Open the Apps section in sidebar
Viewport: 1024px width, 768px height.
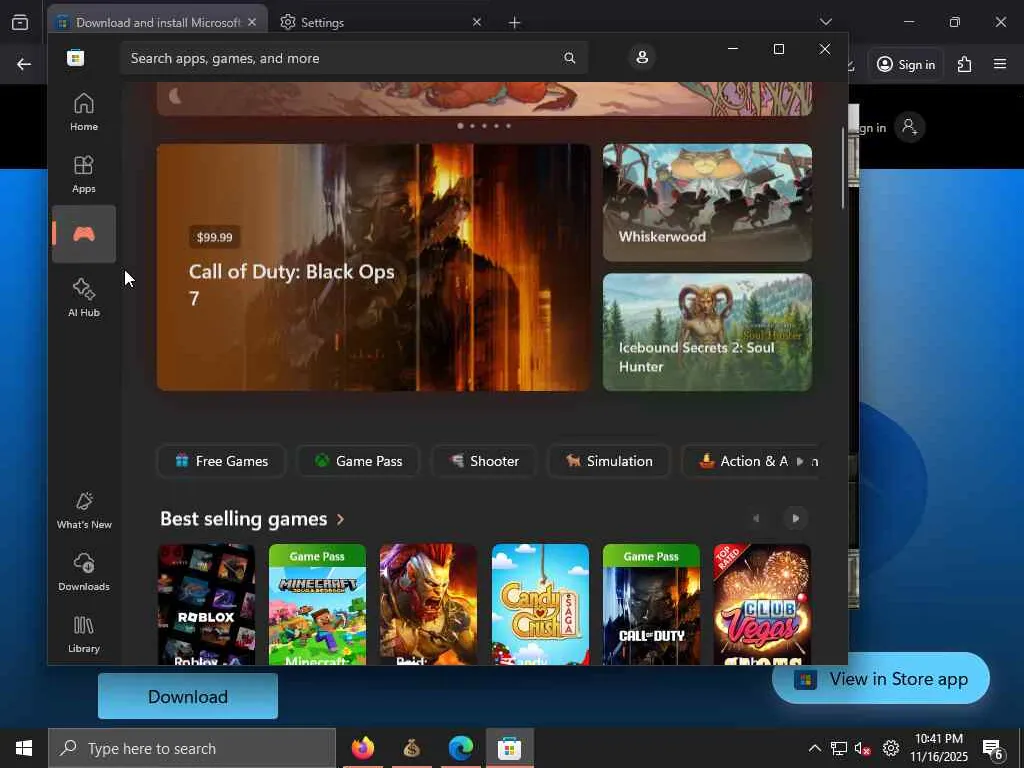84,174
